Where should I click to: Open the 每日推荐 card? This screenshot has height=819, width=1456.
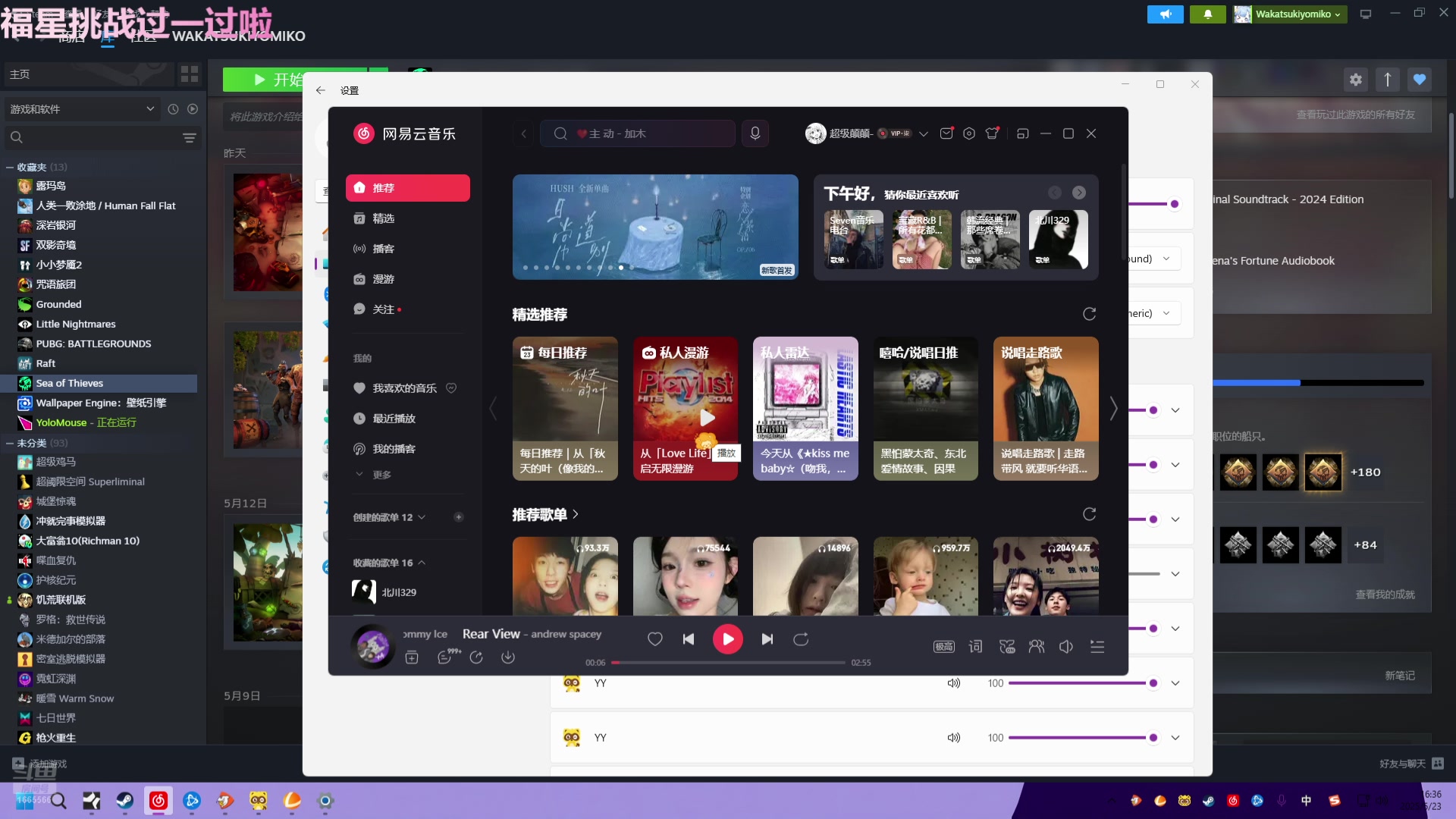565,409
